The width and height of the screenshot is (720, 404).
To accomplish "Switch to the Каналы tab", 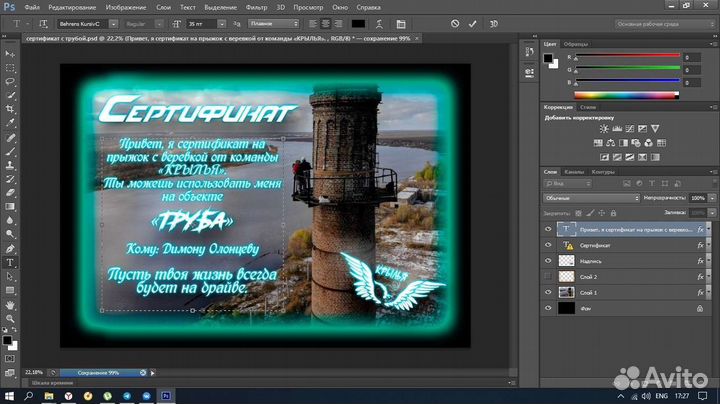I will 574,172.
